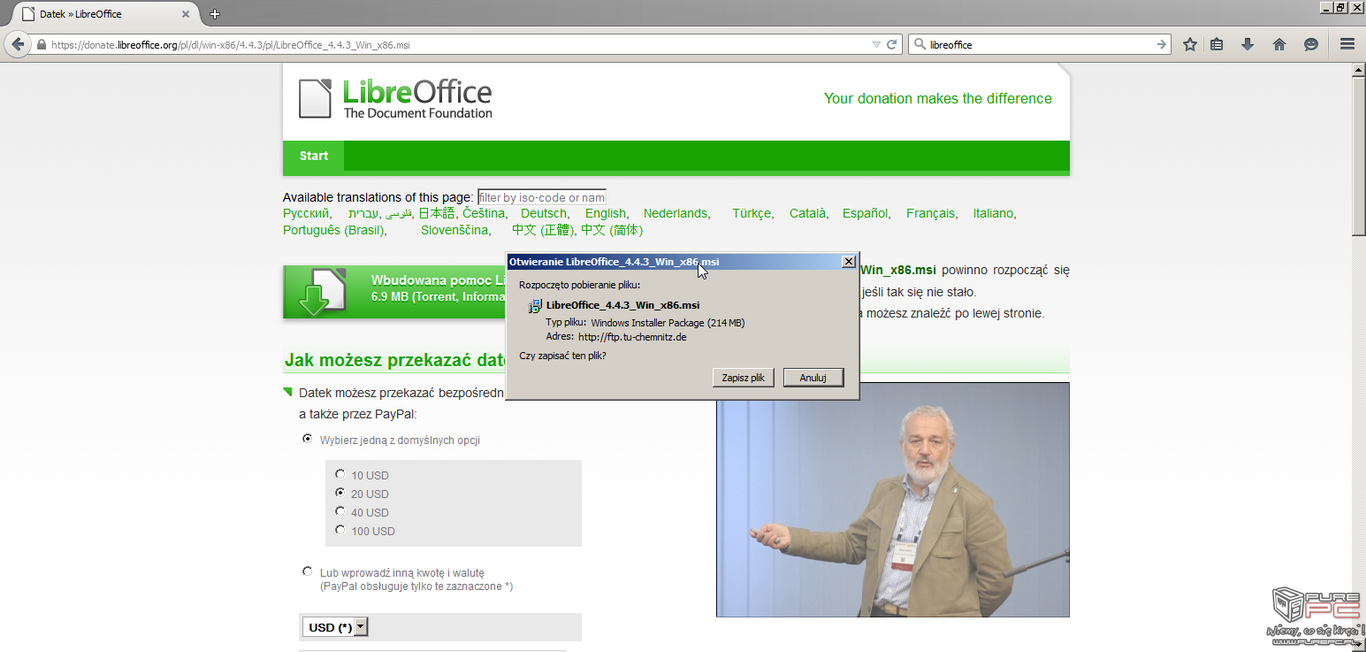Click the padlock site identity icon
Screen dimensions: 1366x652
point(41,45)
